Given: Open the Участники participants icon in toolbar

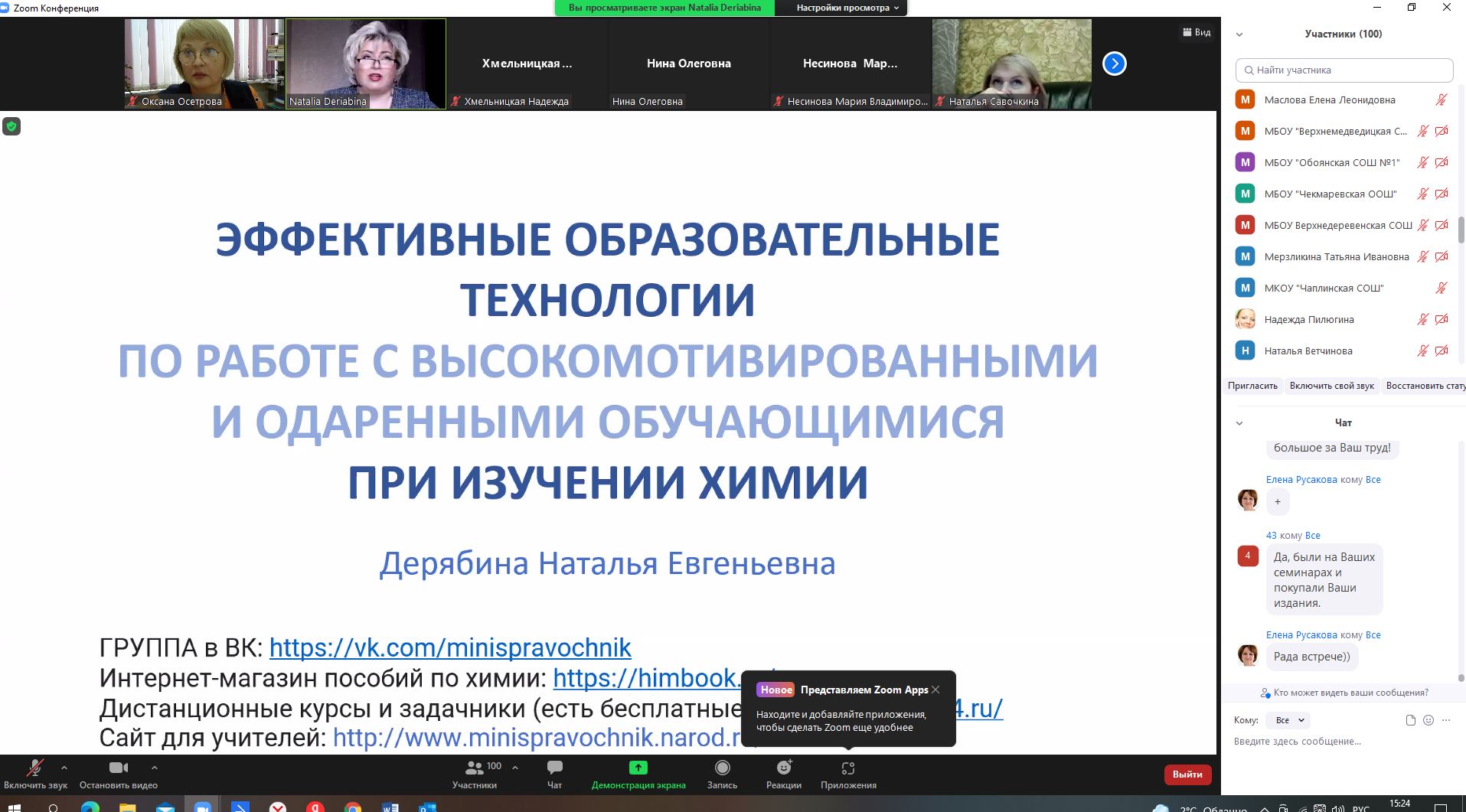Looking at the screenshot, I should point(475,768).
